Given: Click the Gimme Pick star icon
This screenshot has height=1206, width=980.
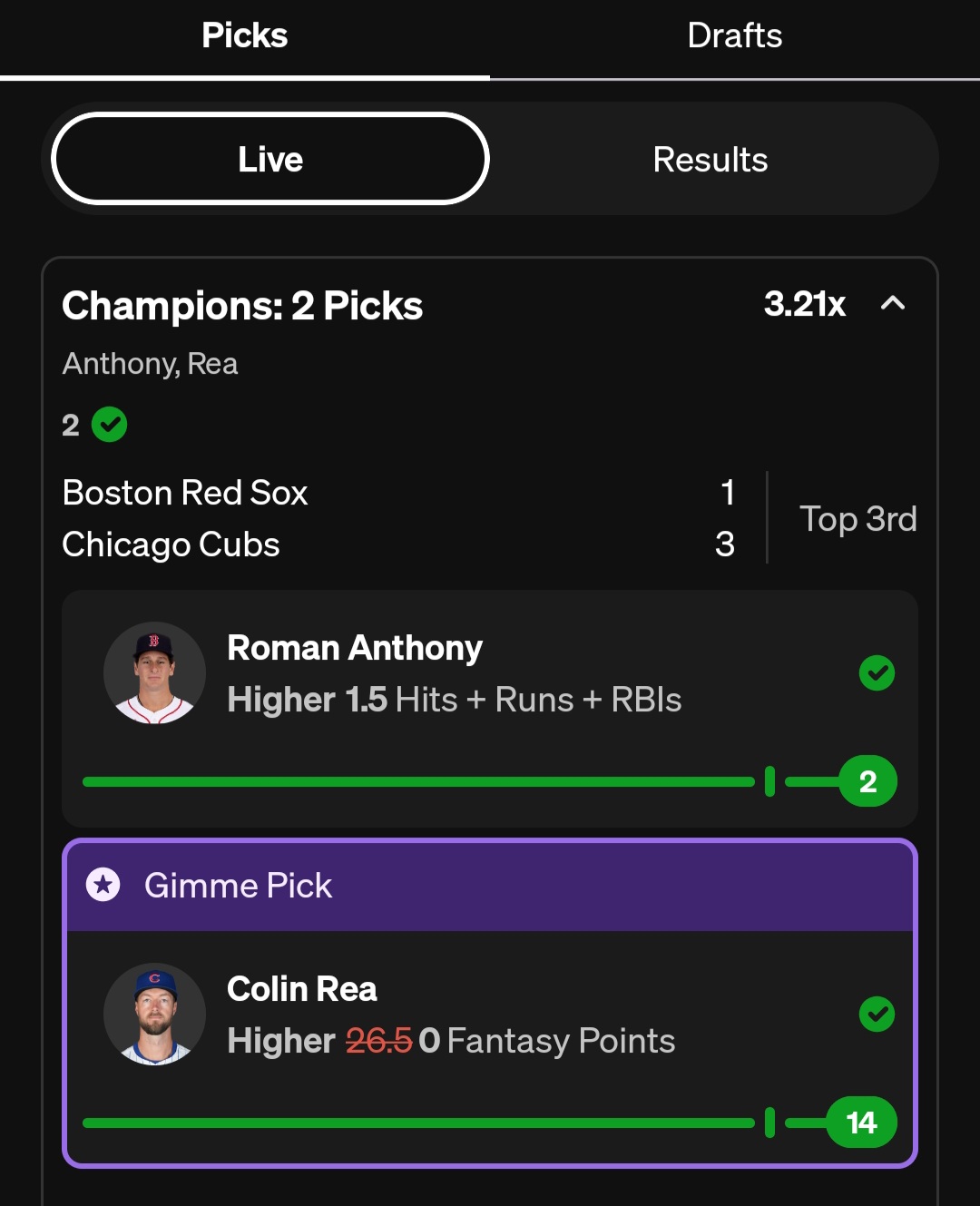Looking at the screenshot, I should pos(103,885).
